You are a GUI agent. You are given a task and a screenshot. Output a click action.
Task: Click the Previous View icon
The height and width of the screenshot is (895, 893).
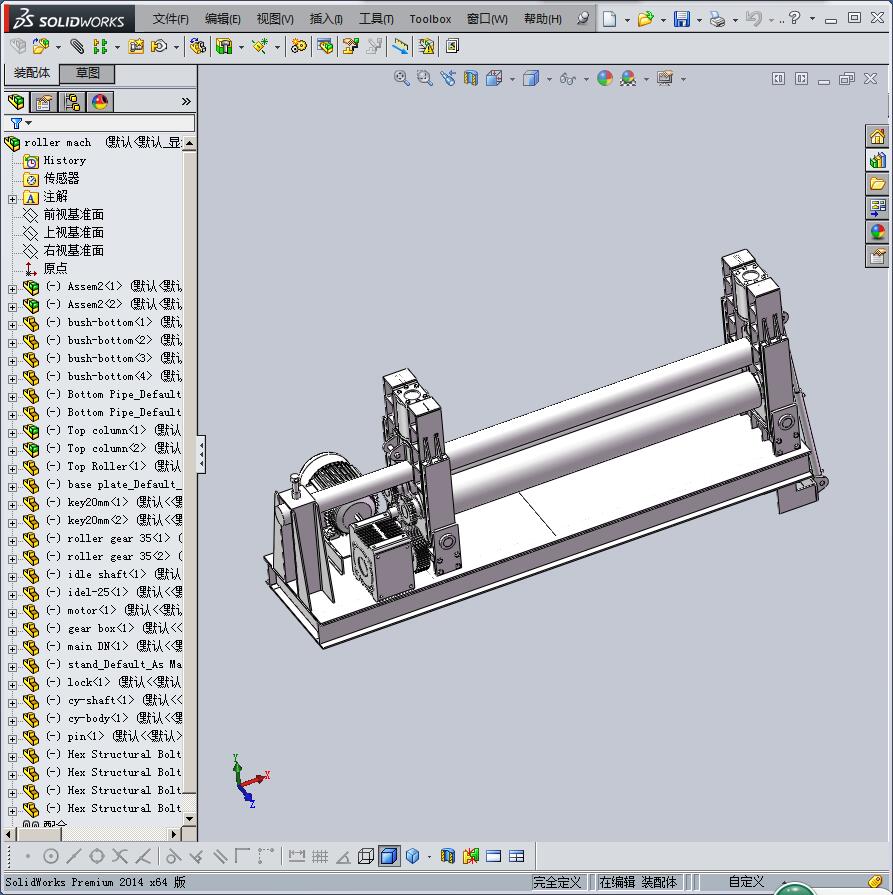pyautogui.click(x=448, y=78)
